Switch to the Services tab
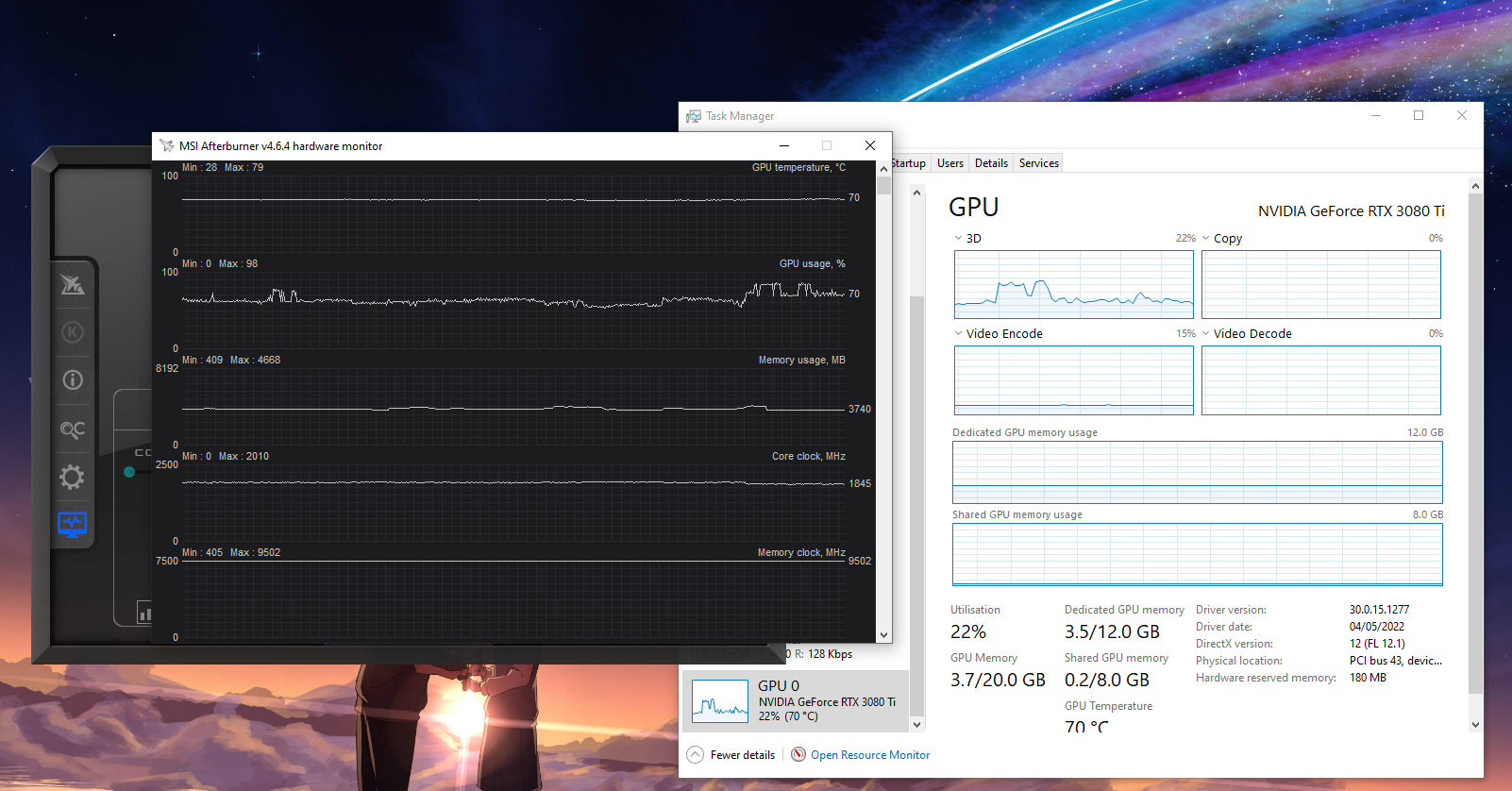The image size is (1512, 791). coord(1038,163)
